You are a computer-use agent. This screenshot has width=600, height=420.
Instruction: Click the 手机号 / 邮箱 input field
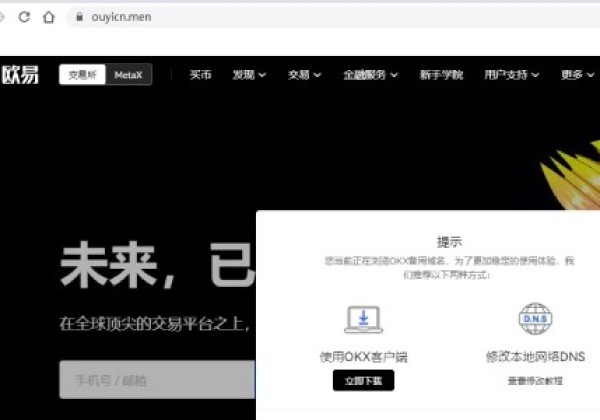click(x=157, y=380)
